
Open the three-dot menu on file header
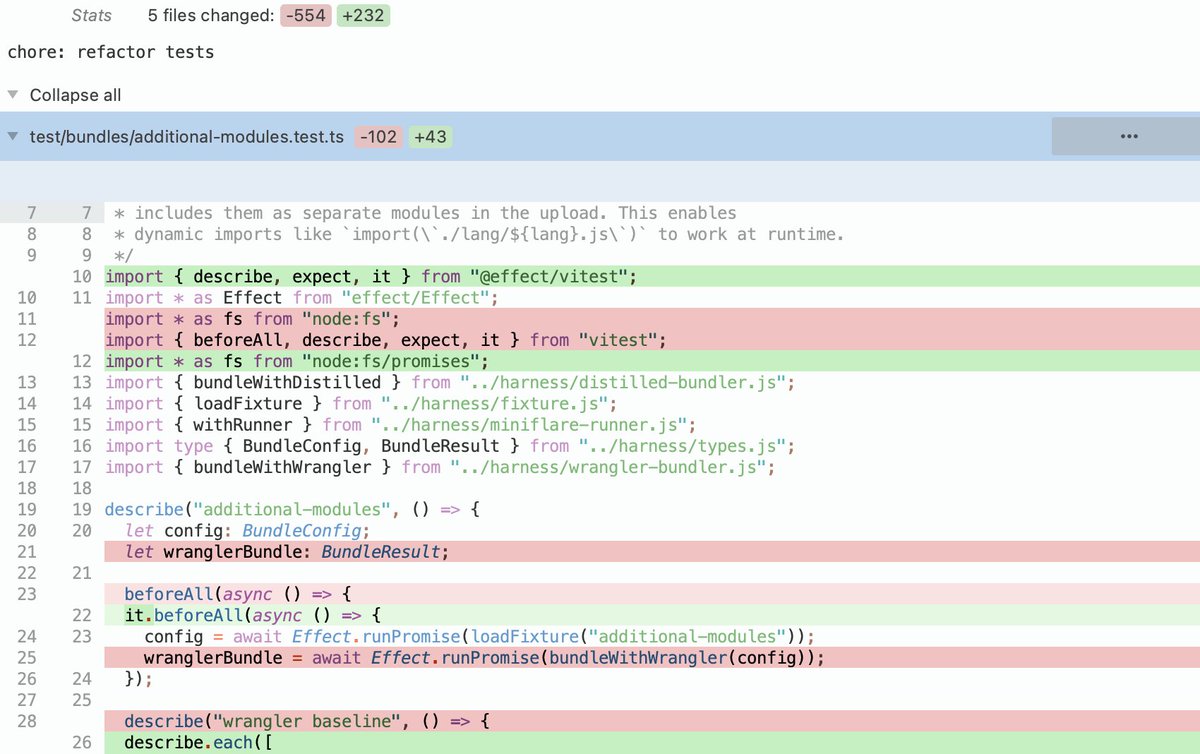(x=1129, y=137)
